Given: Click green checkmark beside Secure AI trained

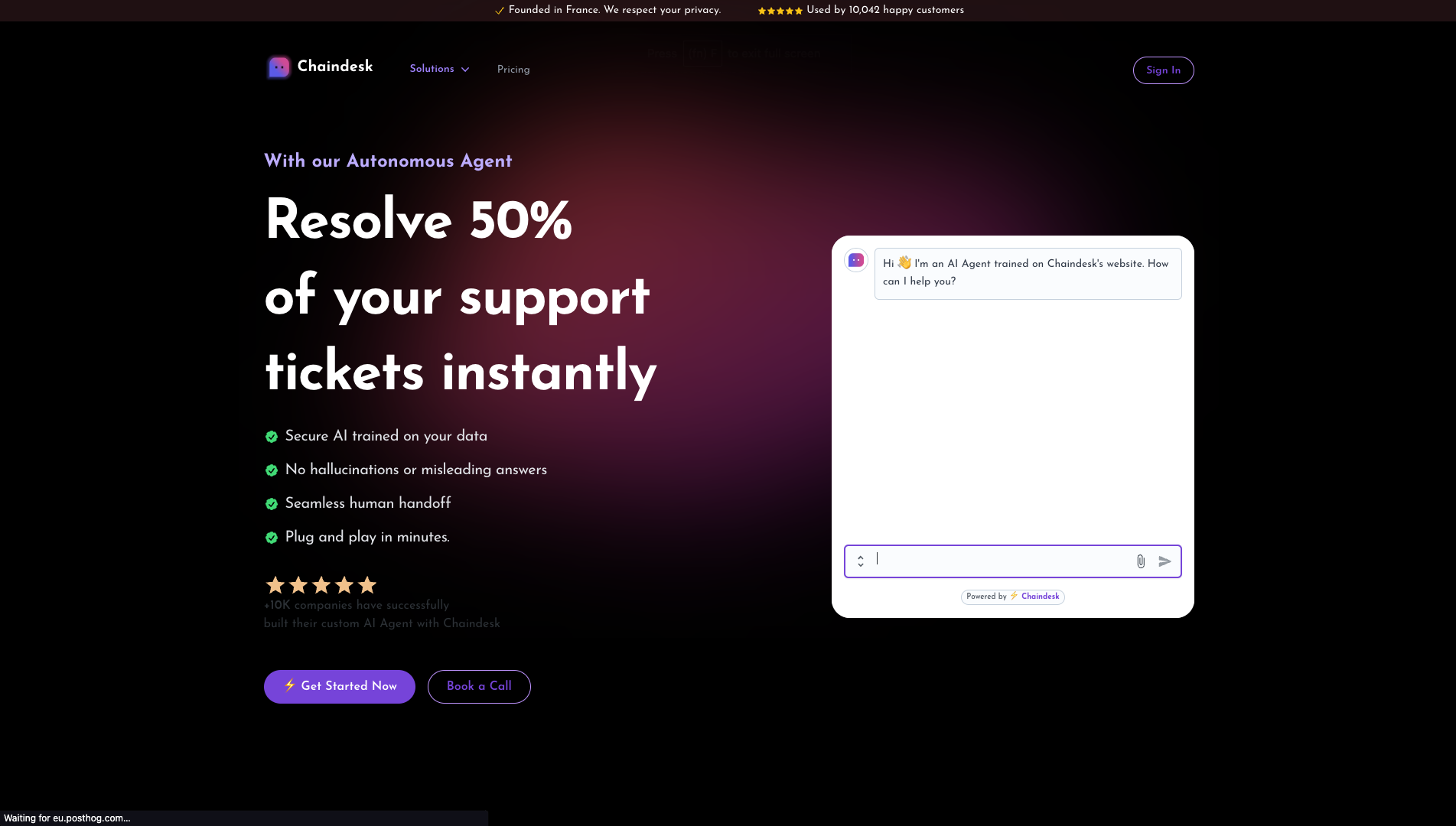Looking at the screenshot, I should coord(271,437).
